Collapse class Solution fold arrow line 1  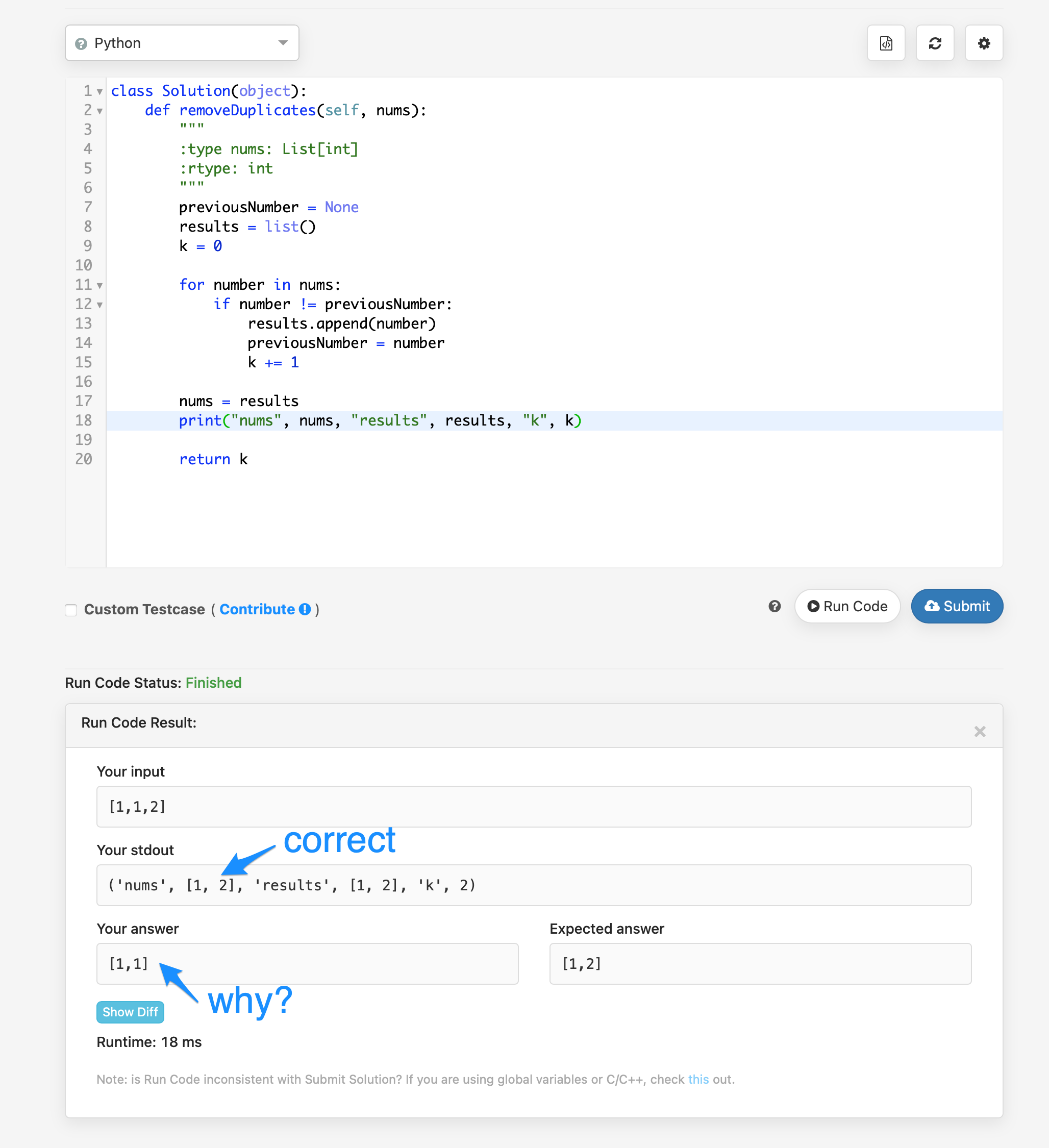(99, 92)
